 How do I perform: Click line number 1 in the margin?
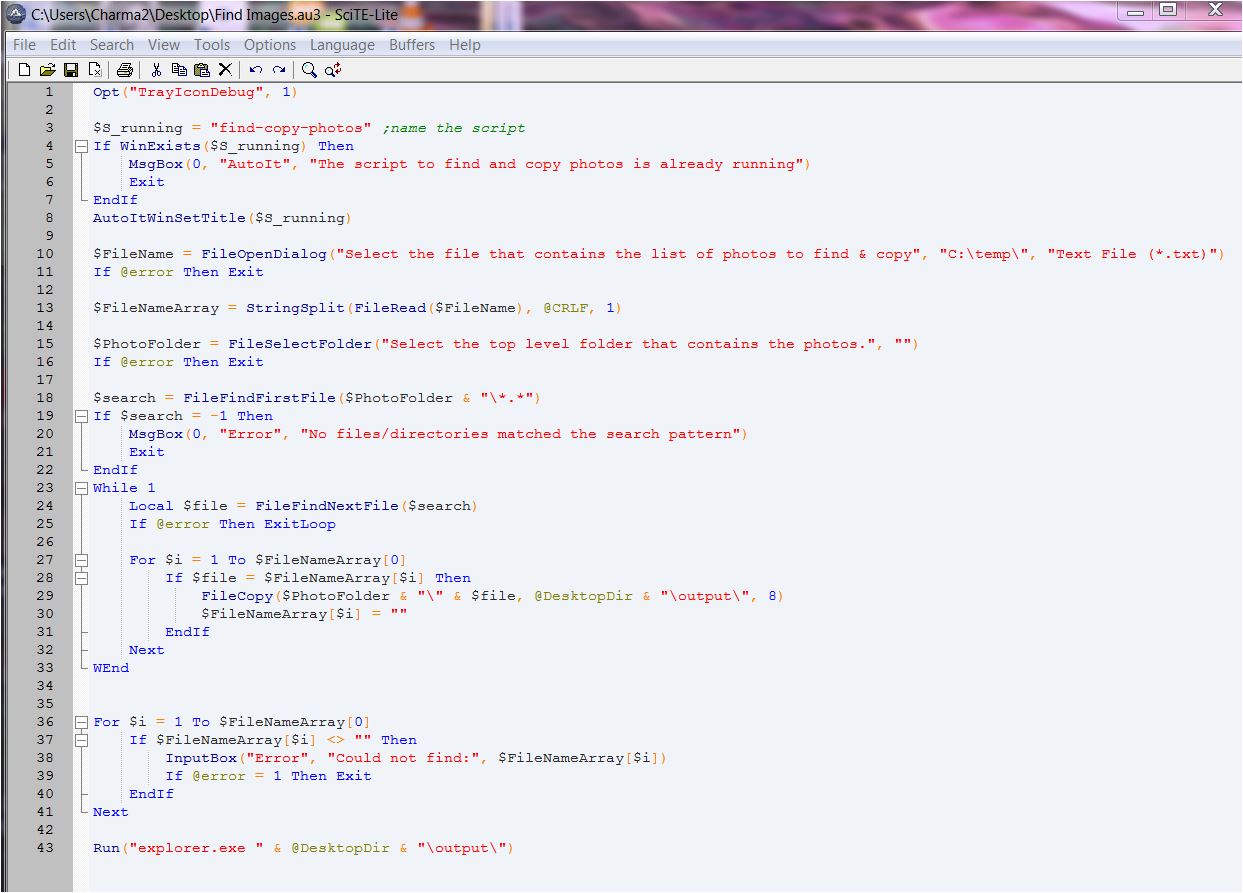(49, 92)
